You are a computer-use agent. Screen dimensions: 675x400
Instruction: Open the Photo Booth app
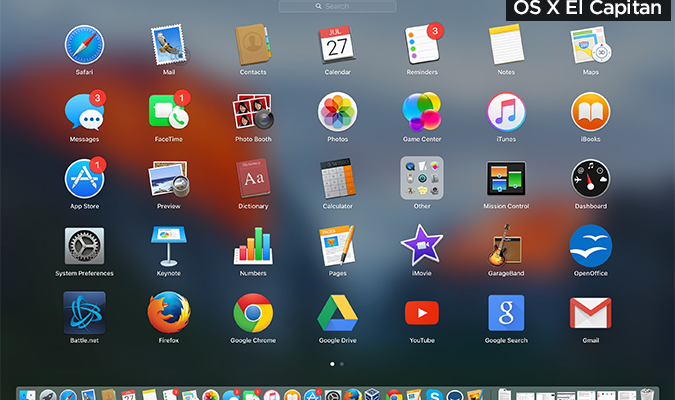tap(253, 112)
